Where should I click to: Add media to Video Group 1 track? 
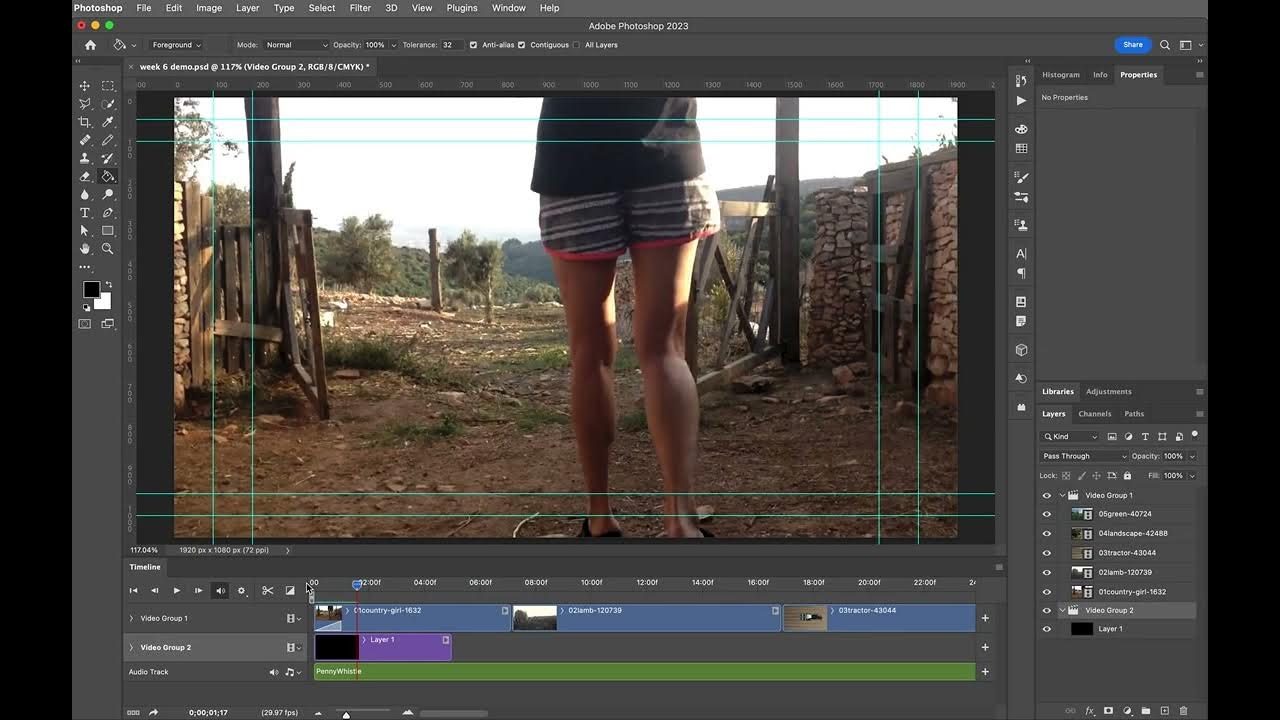pos(985,618)
